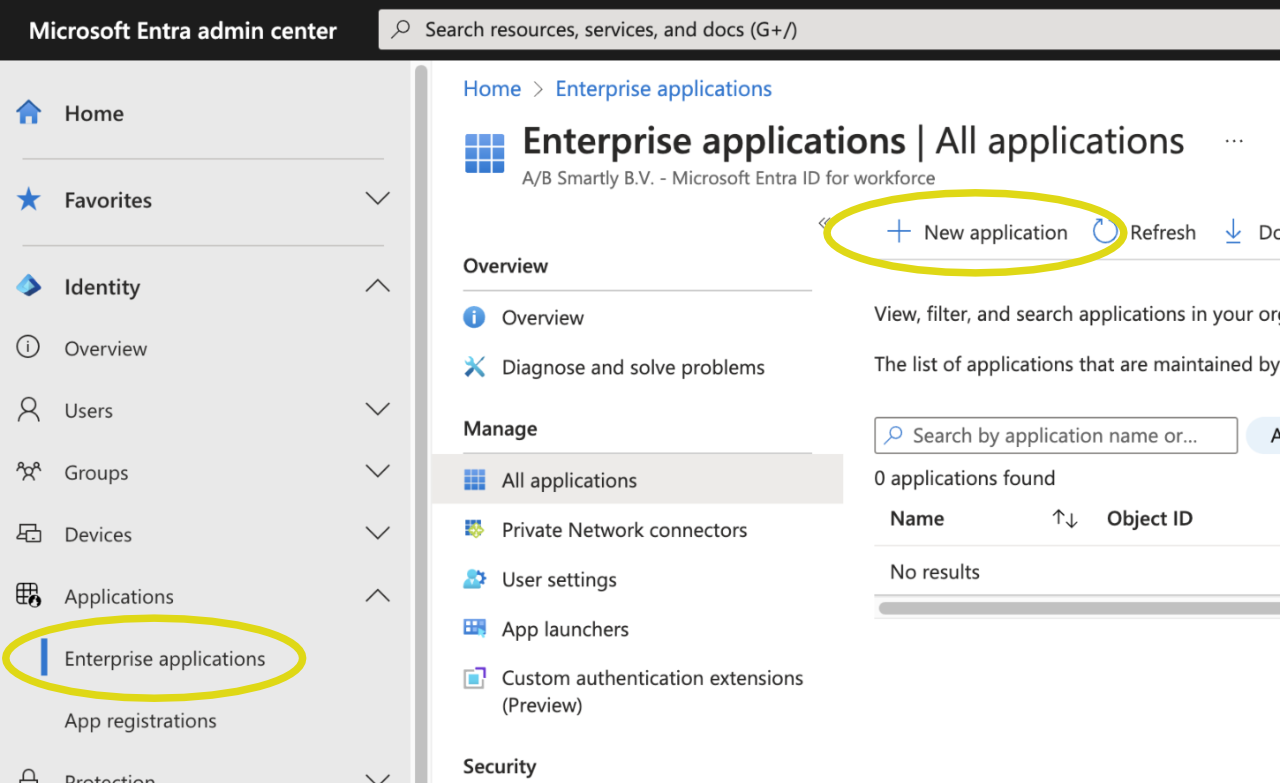
Task: Click the '0 applications found' text
Action: tap(965, 478)
